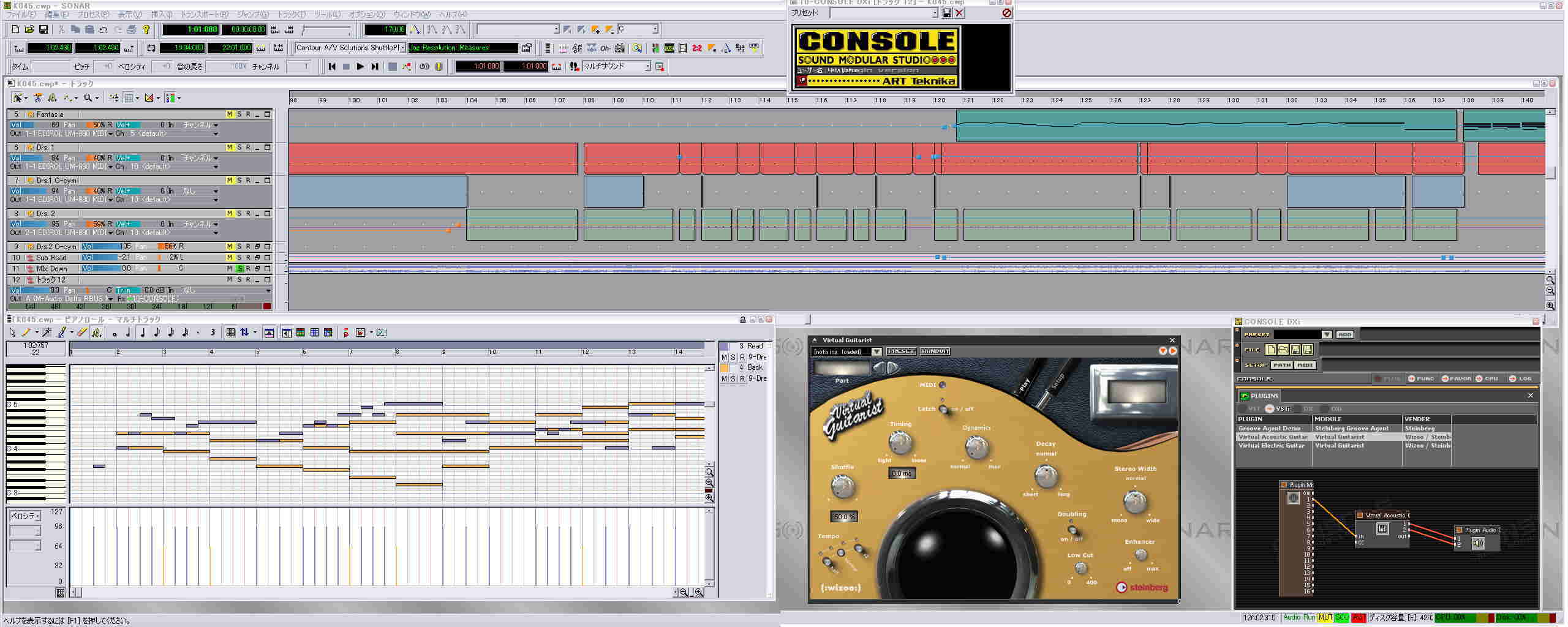This screenshot has height=627, width=1568.
Task: Mute the Fantasia track
Action: point(230,115)
